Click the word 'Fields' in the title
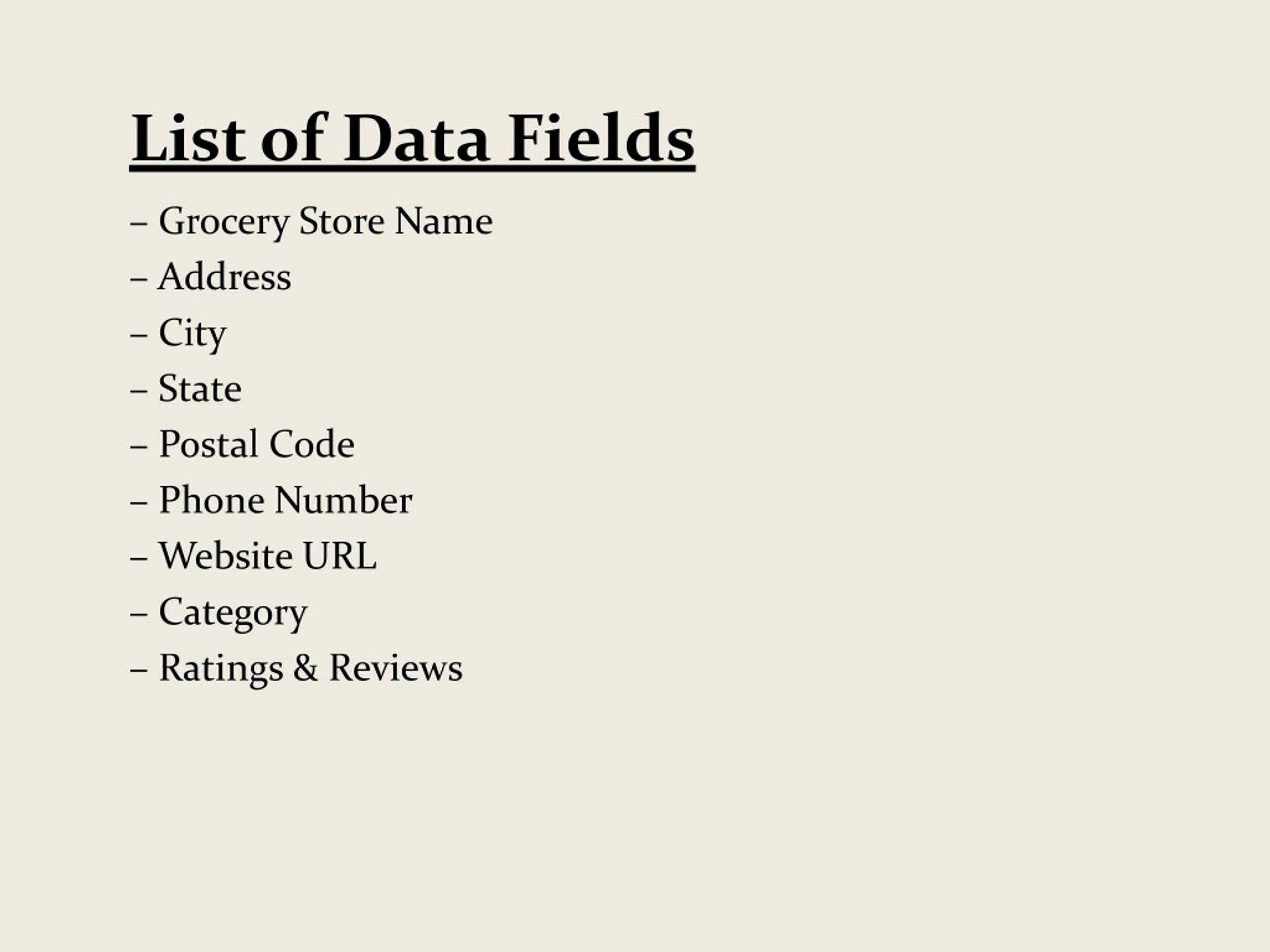 pyautogui.click(x=602, y=138)
